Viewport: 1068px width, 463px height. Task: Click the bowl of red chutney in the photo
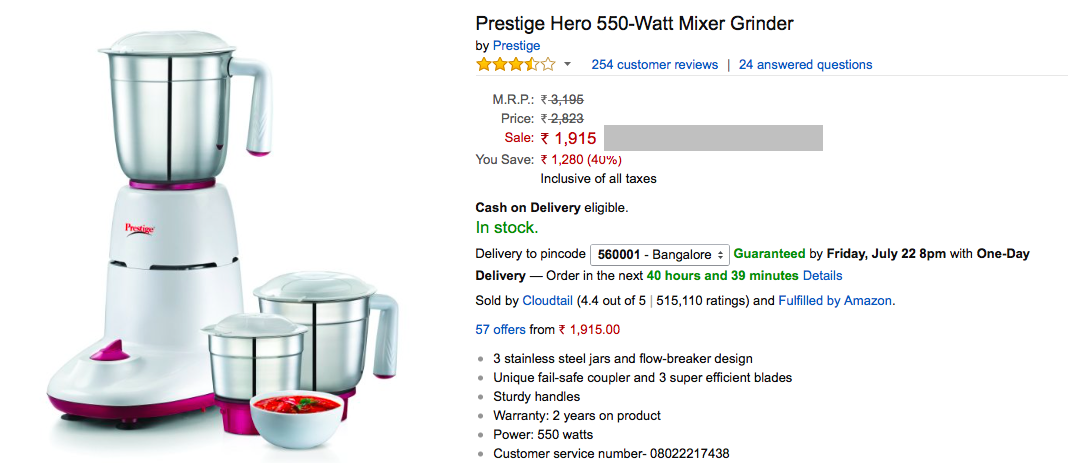click(297, 420)
